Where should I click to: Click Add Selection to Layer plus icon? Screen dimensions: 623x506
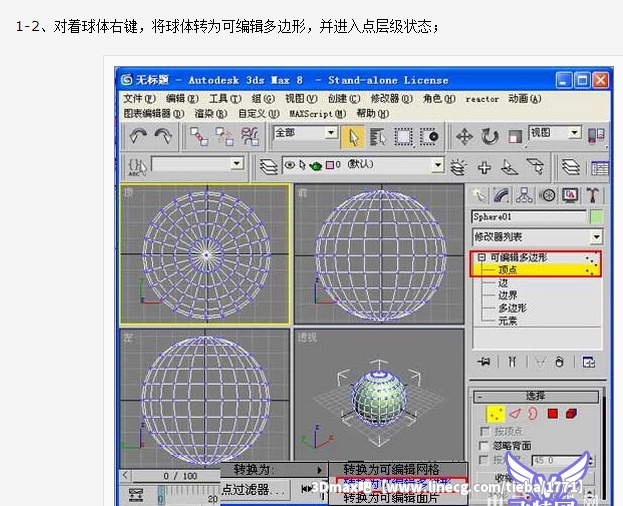point(484,168)
